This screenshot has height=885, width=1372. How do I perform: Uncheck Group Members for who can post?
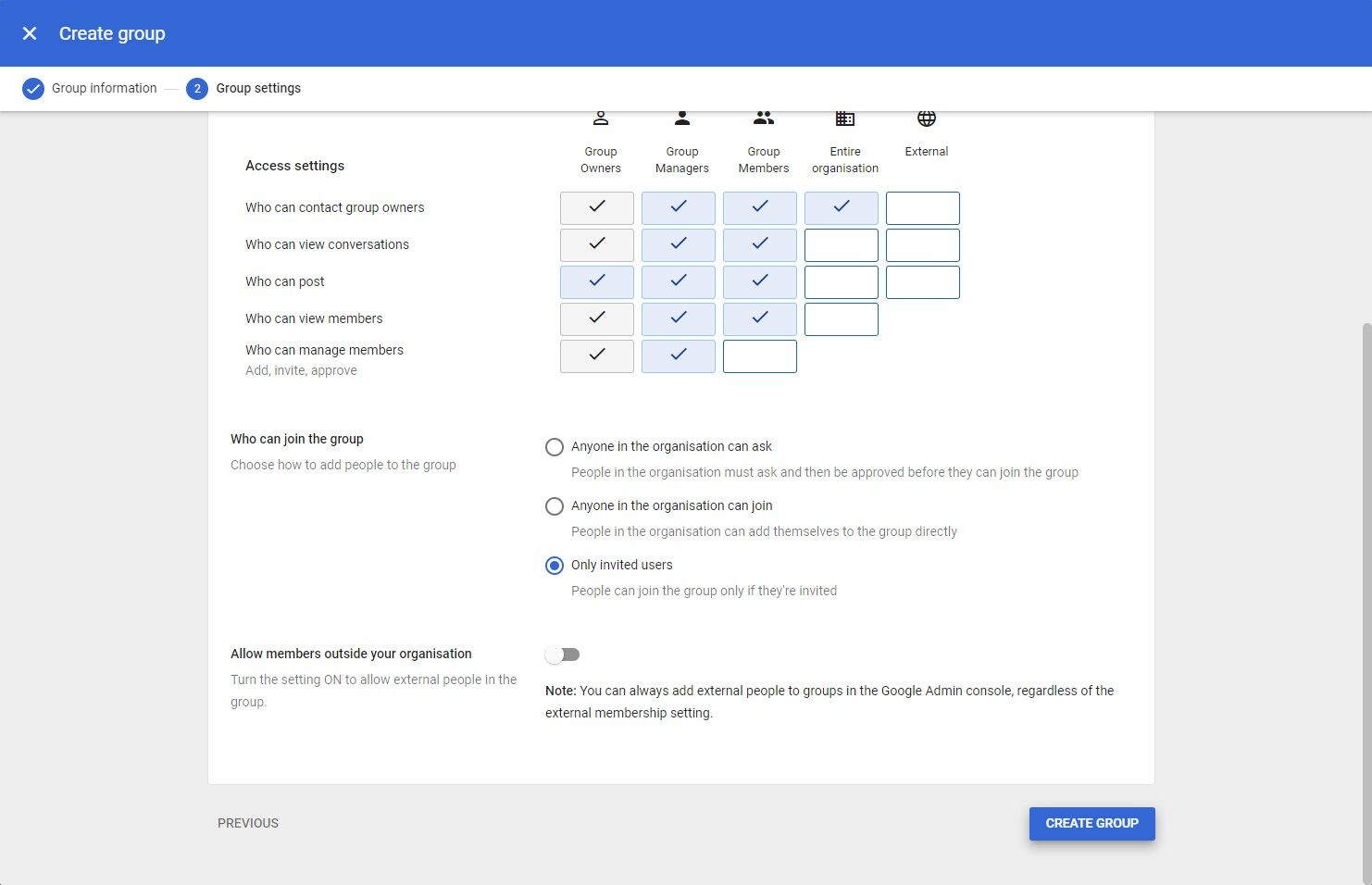pyautogui.click(x=759, y=282)
